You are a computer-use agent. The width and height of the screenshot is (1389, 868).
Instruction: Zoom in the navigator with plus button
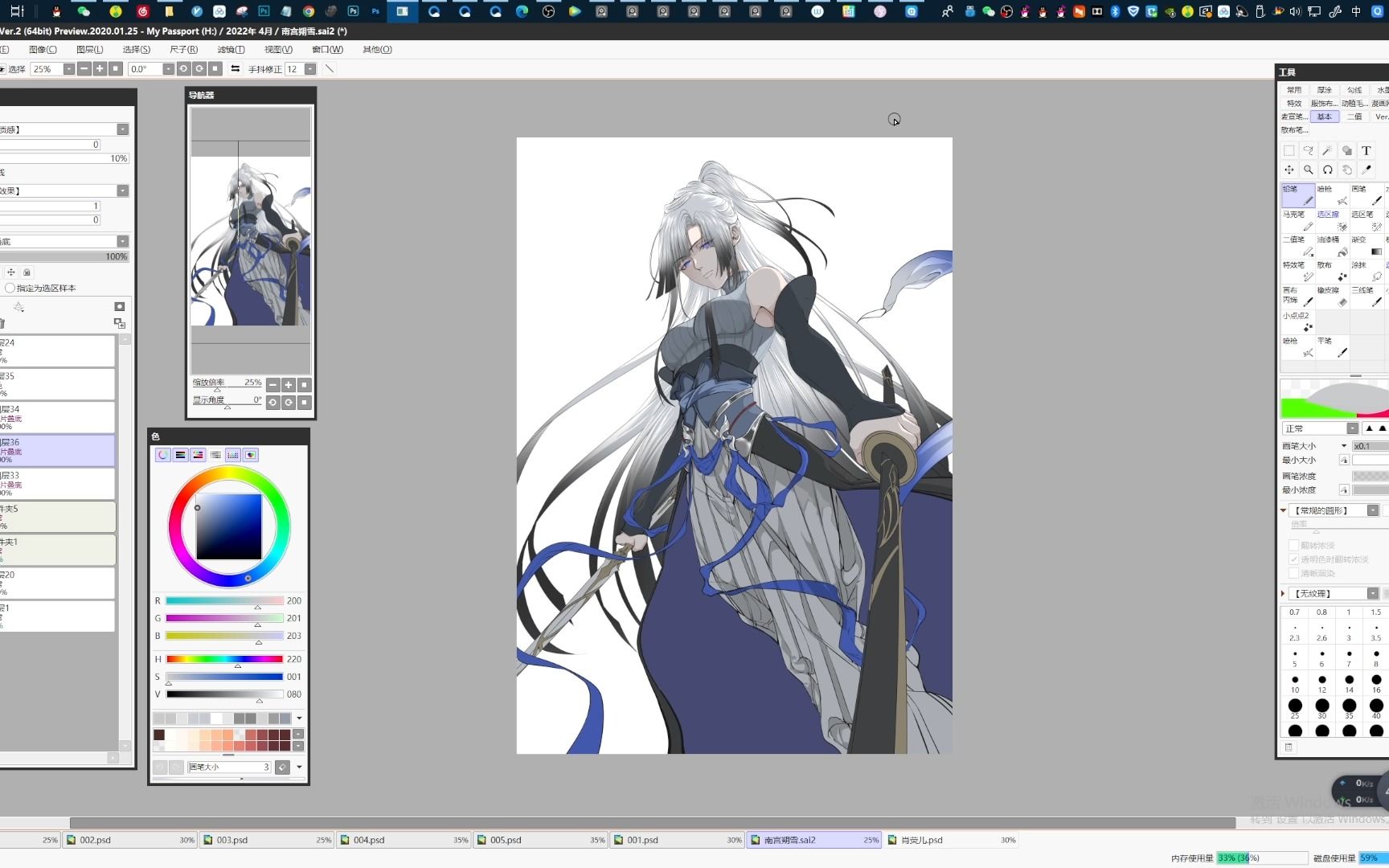[x=289, y=385]
